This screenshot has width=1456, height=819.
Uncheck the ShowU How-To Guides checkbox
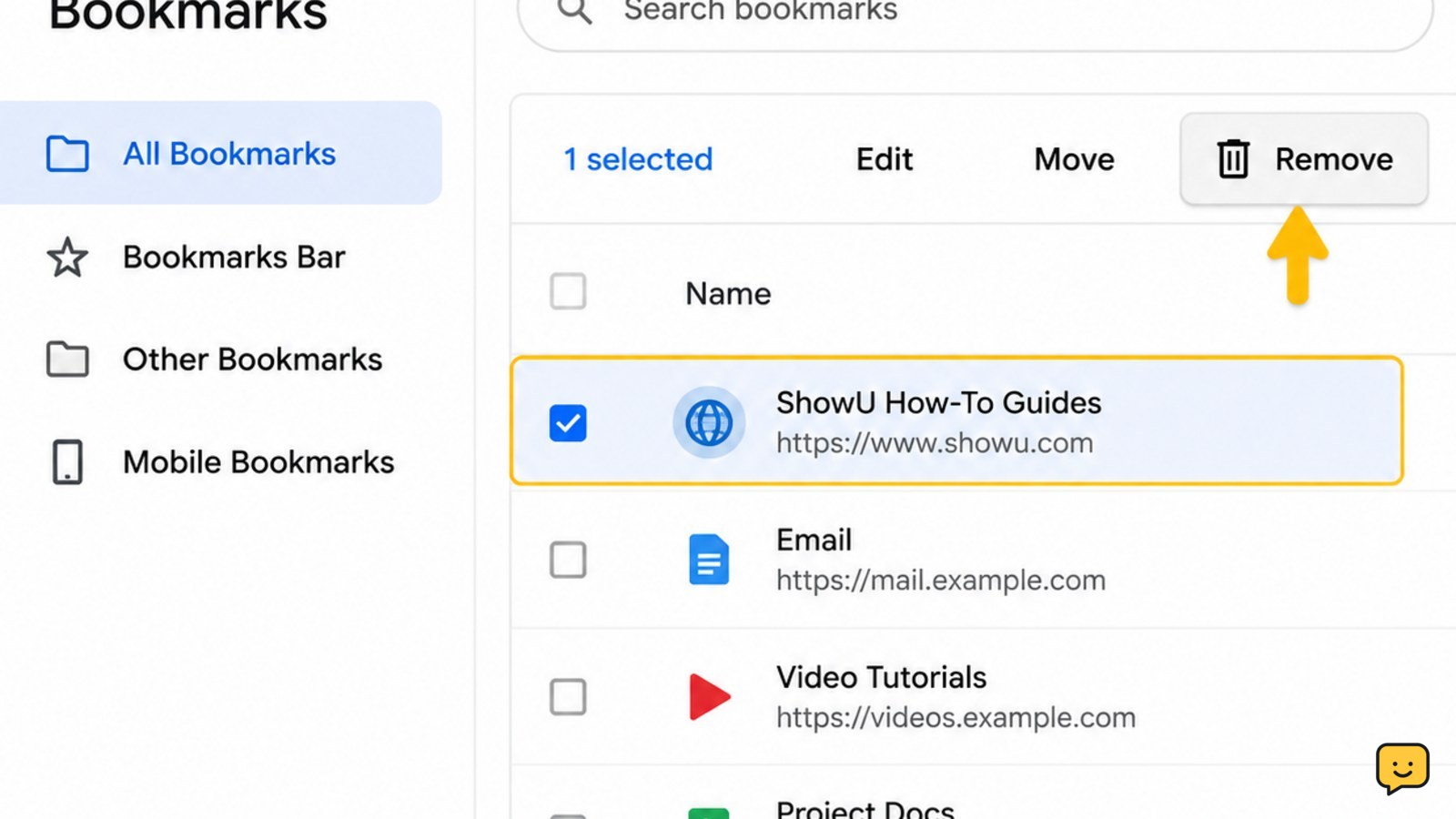568,423
